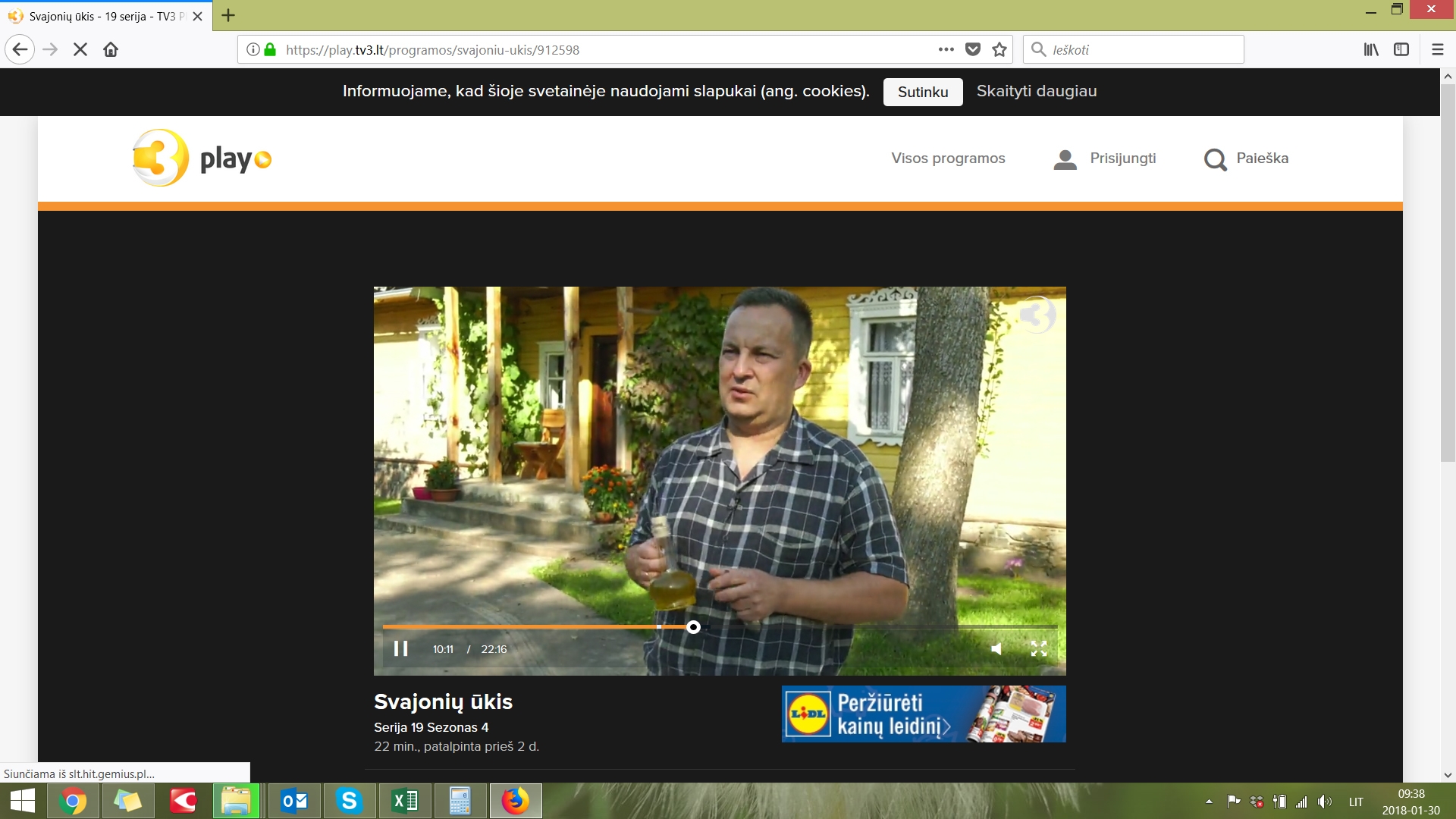This screenshot has height=819, width=1456.
Task: Enter fullscreen video mode
Action: 1038,649
